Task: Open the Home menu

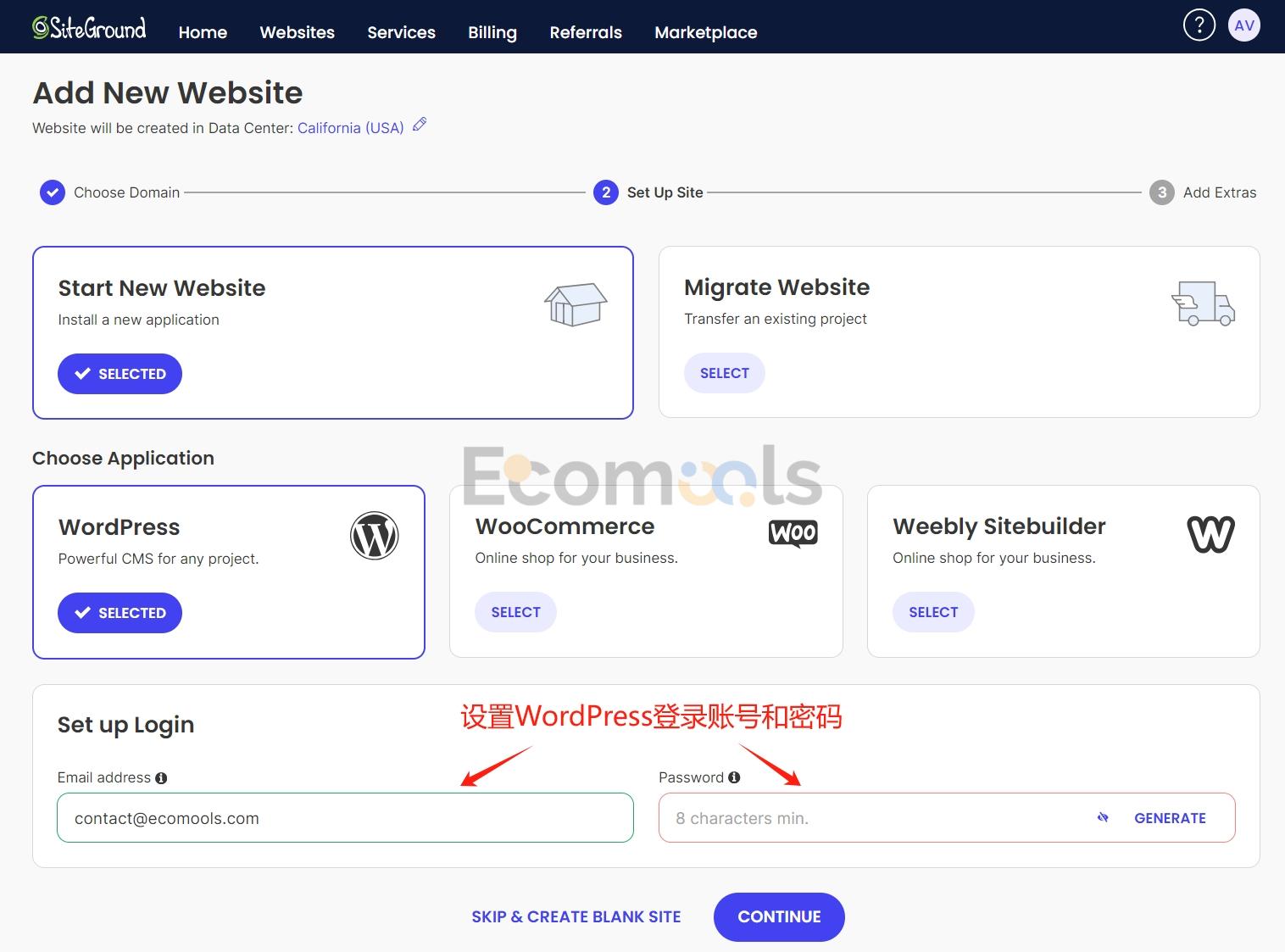Action: pyautogui.click(x=203, y=32)
